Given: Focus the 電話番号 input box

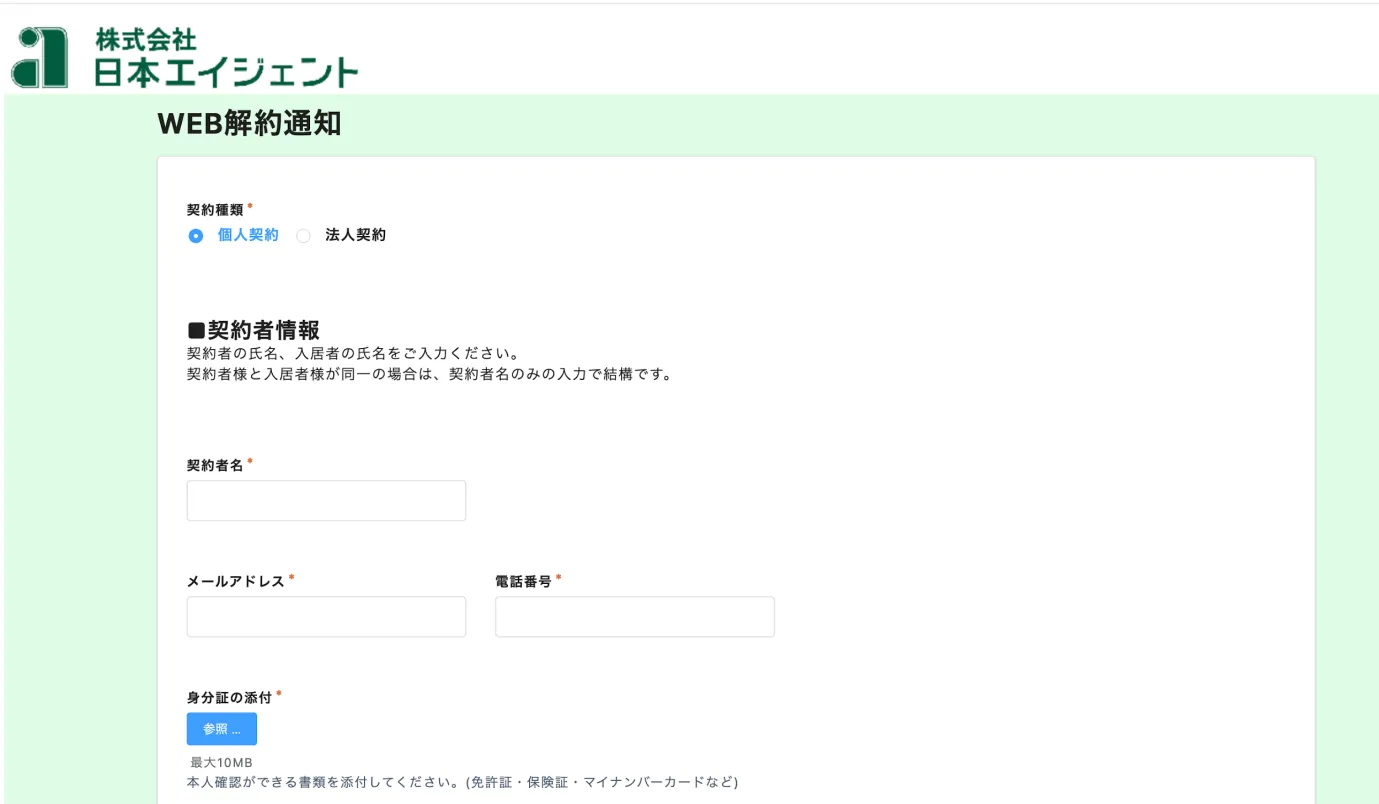Looking at the screenshot, I should point(634,617).
